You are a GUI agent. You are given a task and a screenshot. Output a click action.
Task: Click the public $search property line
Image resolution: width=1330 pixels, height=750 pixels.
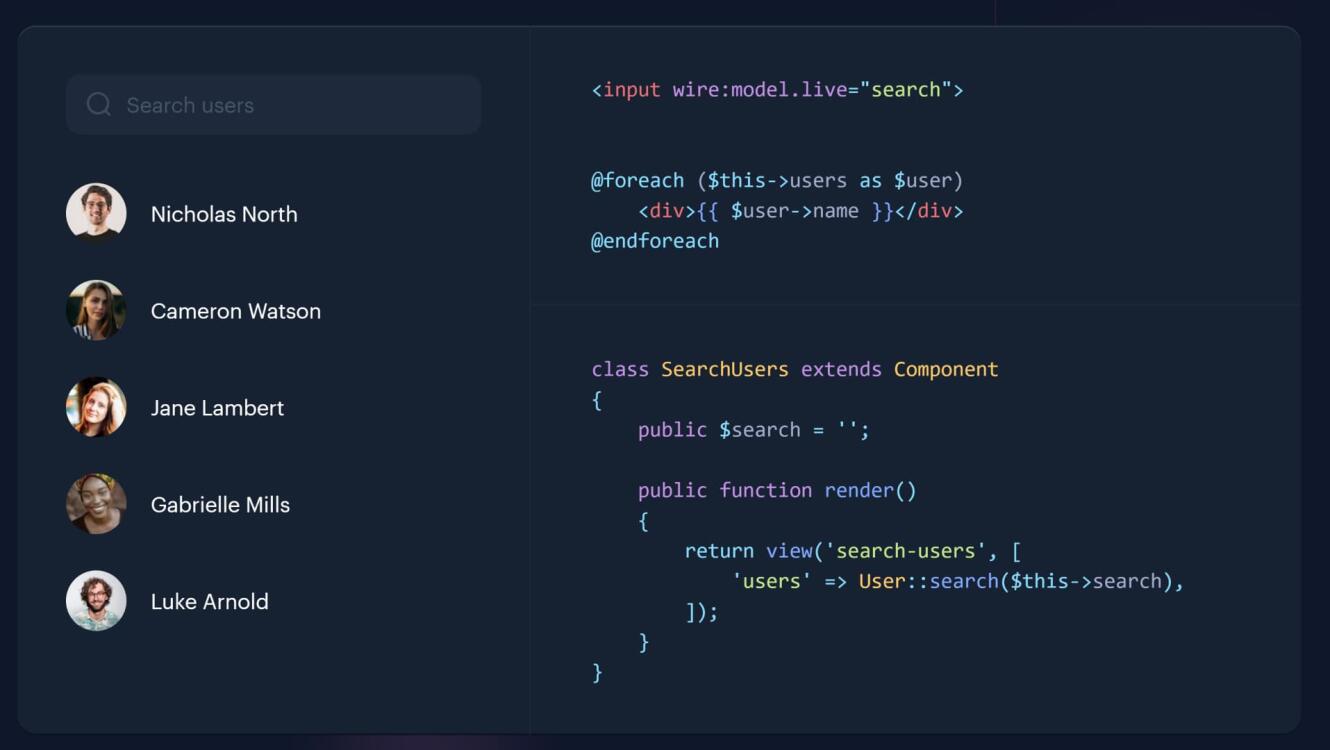point(753,430)
